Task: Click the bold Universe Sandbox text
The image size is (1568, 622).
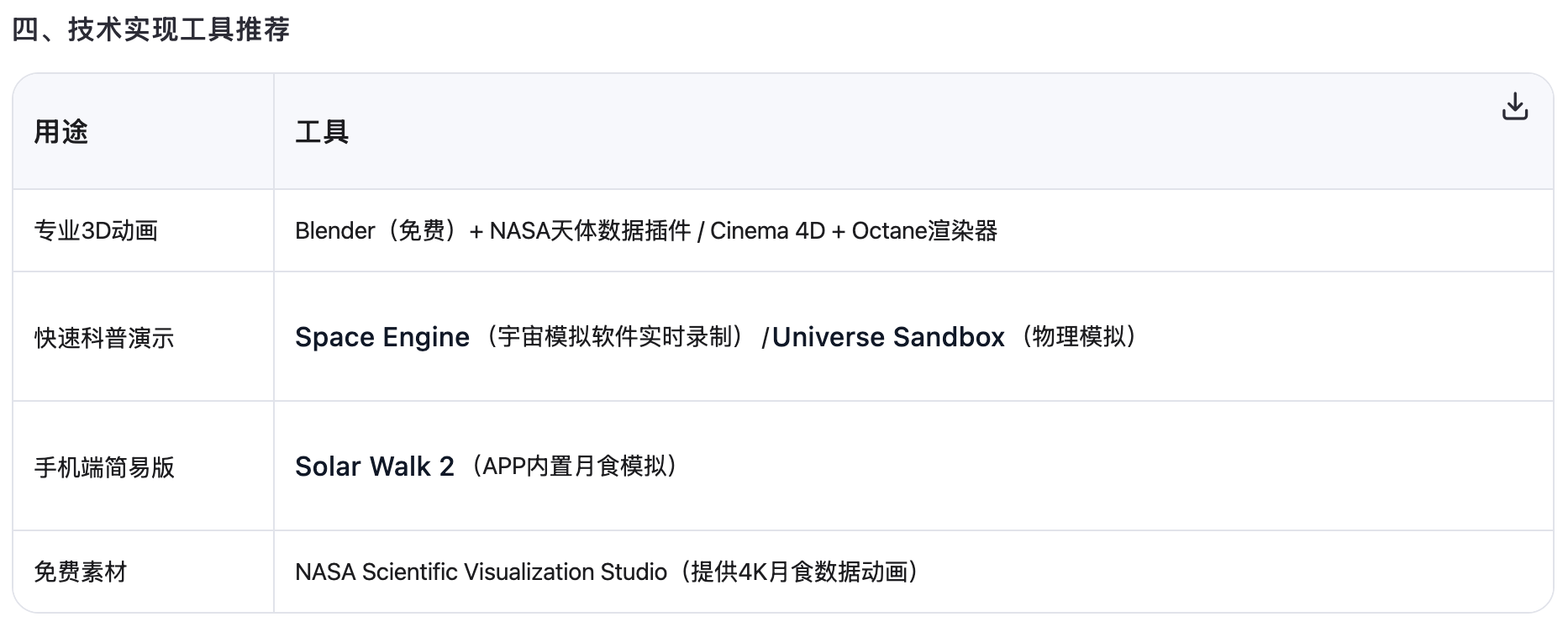Action: click(x=888, y=337)
